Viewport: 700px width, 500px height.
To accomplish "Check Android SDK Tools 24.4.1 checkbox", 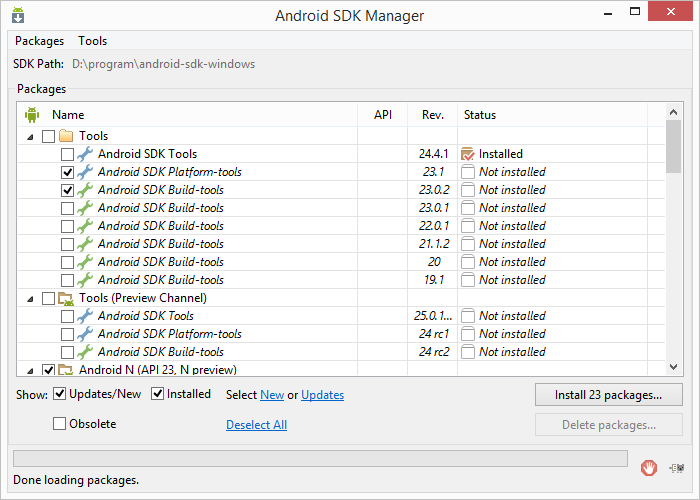I will tap(67, 154).
